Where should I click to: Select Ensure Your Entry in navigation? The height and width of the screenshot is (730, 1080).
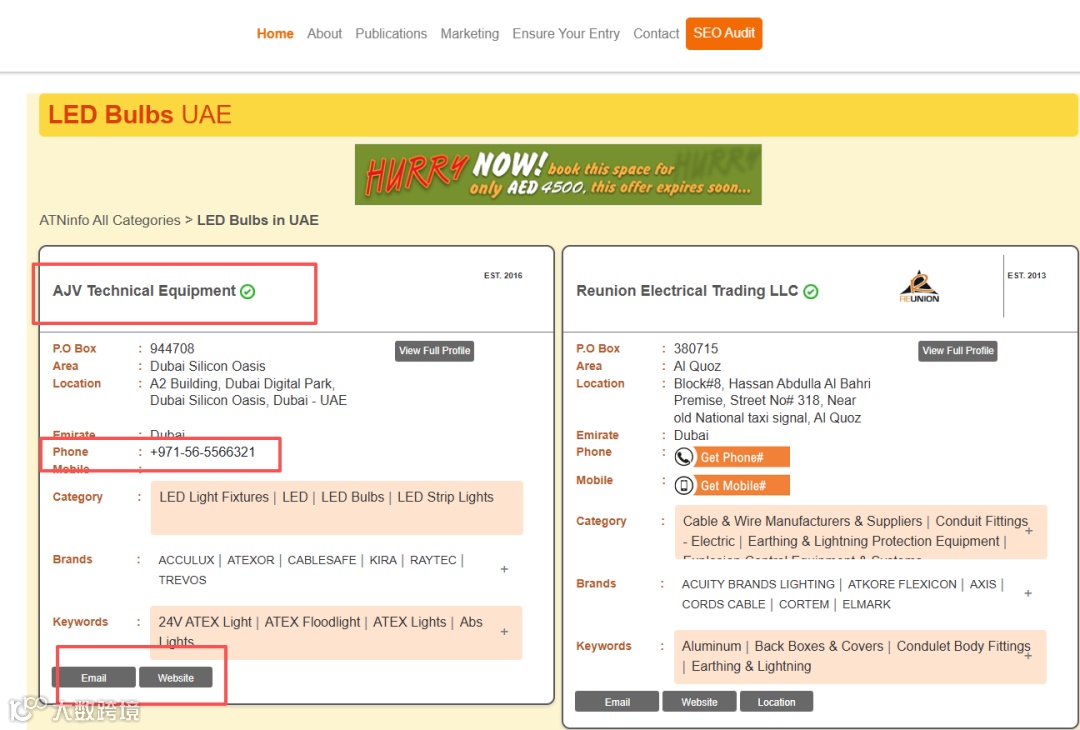tap(566, 34)
